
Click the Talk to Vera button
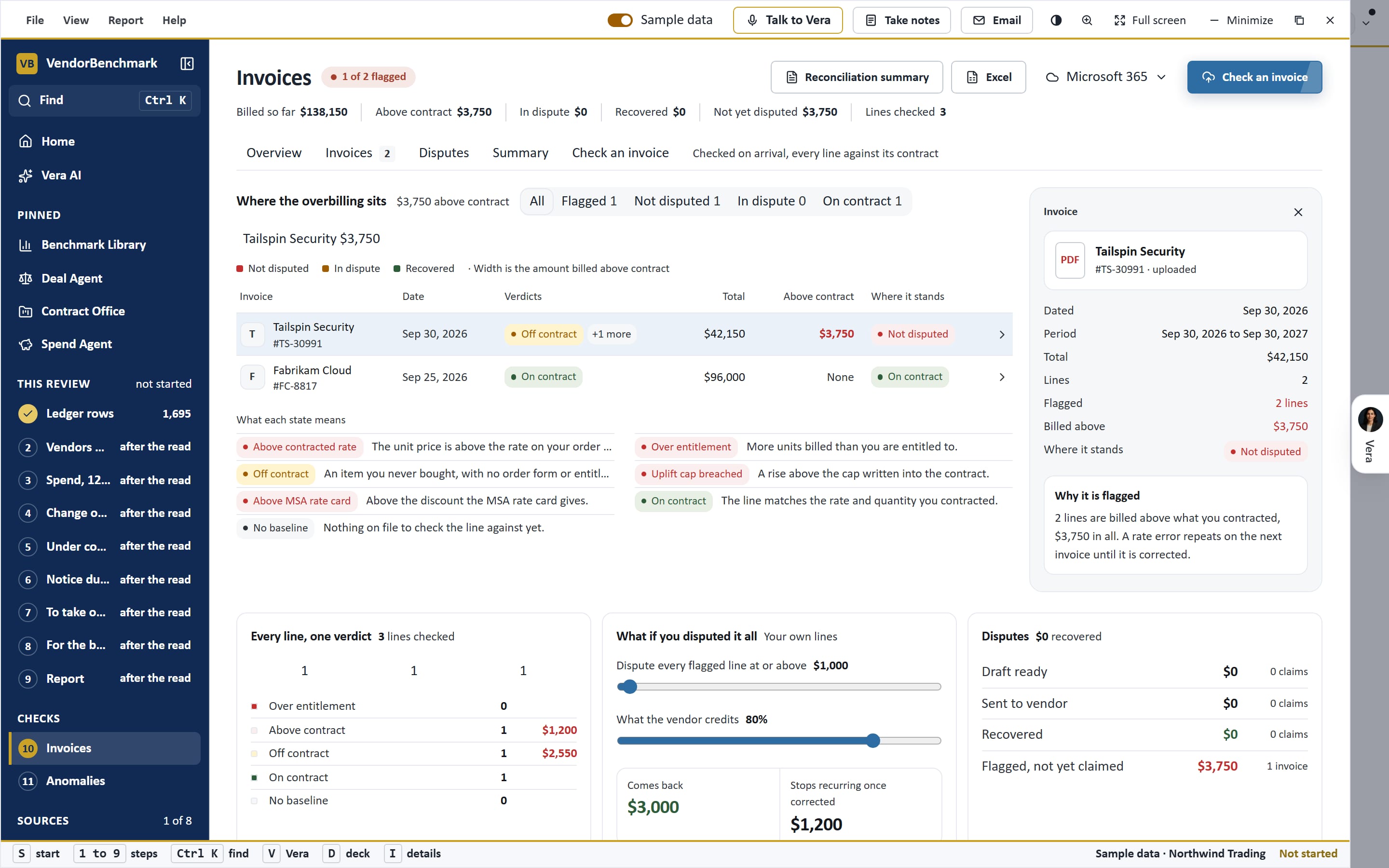point(788,20)
